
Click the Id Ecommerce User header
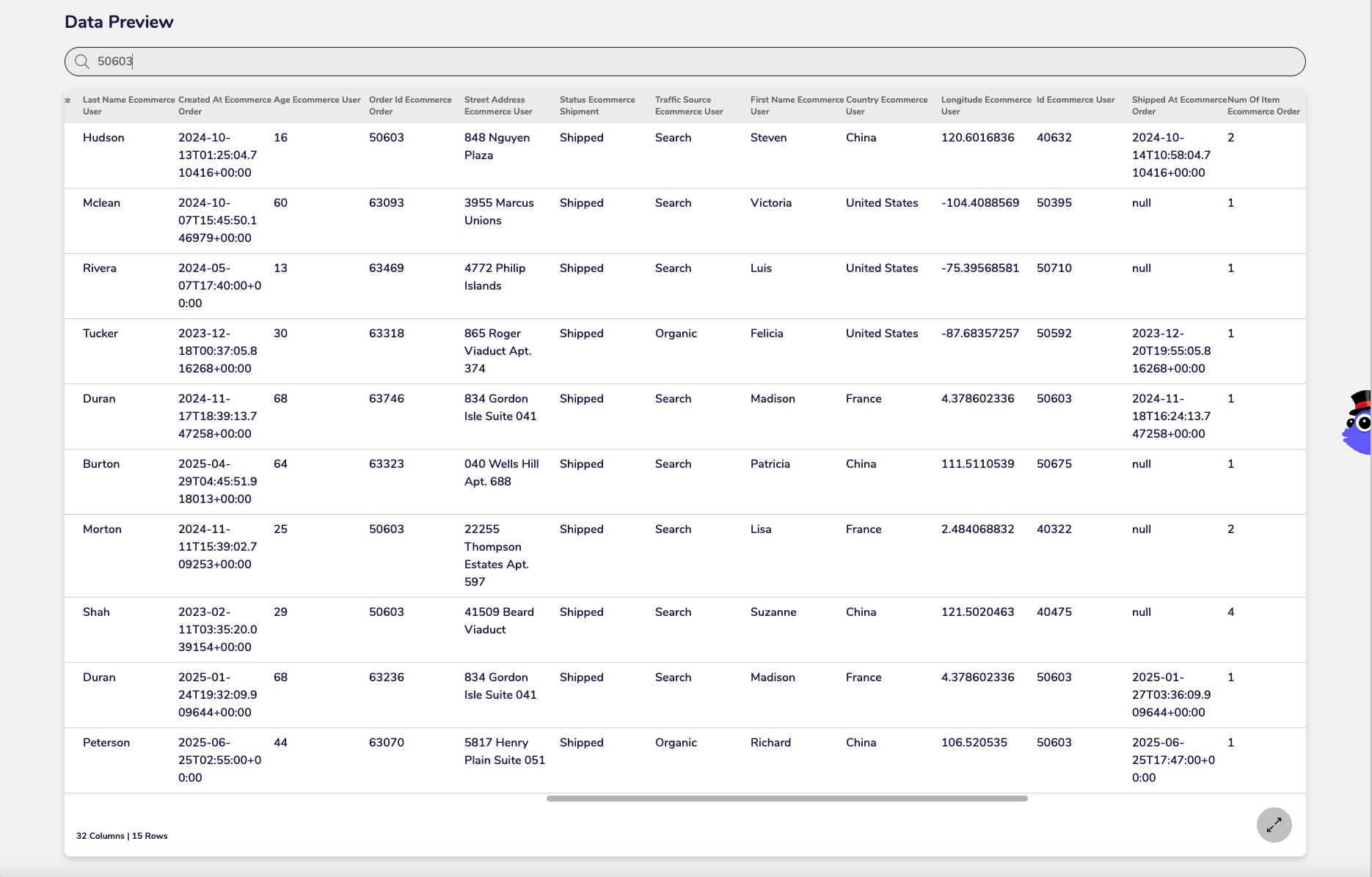pos(1076,100)
